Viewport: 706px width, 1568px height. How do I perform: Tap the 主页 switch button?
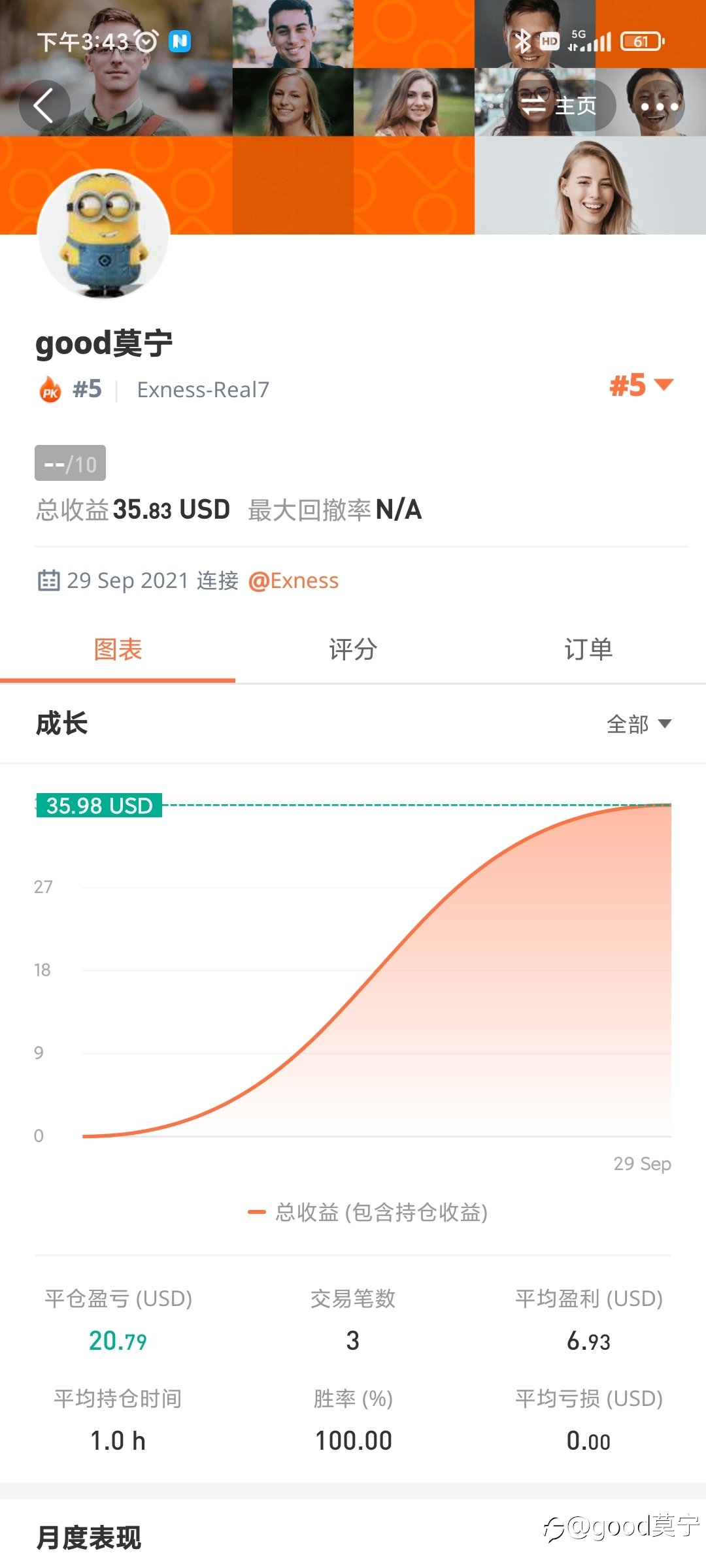point(559,106)
